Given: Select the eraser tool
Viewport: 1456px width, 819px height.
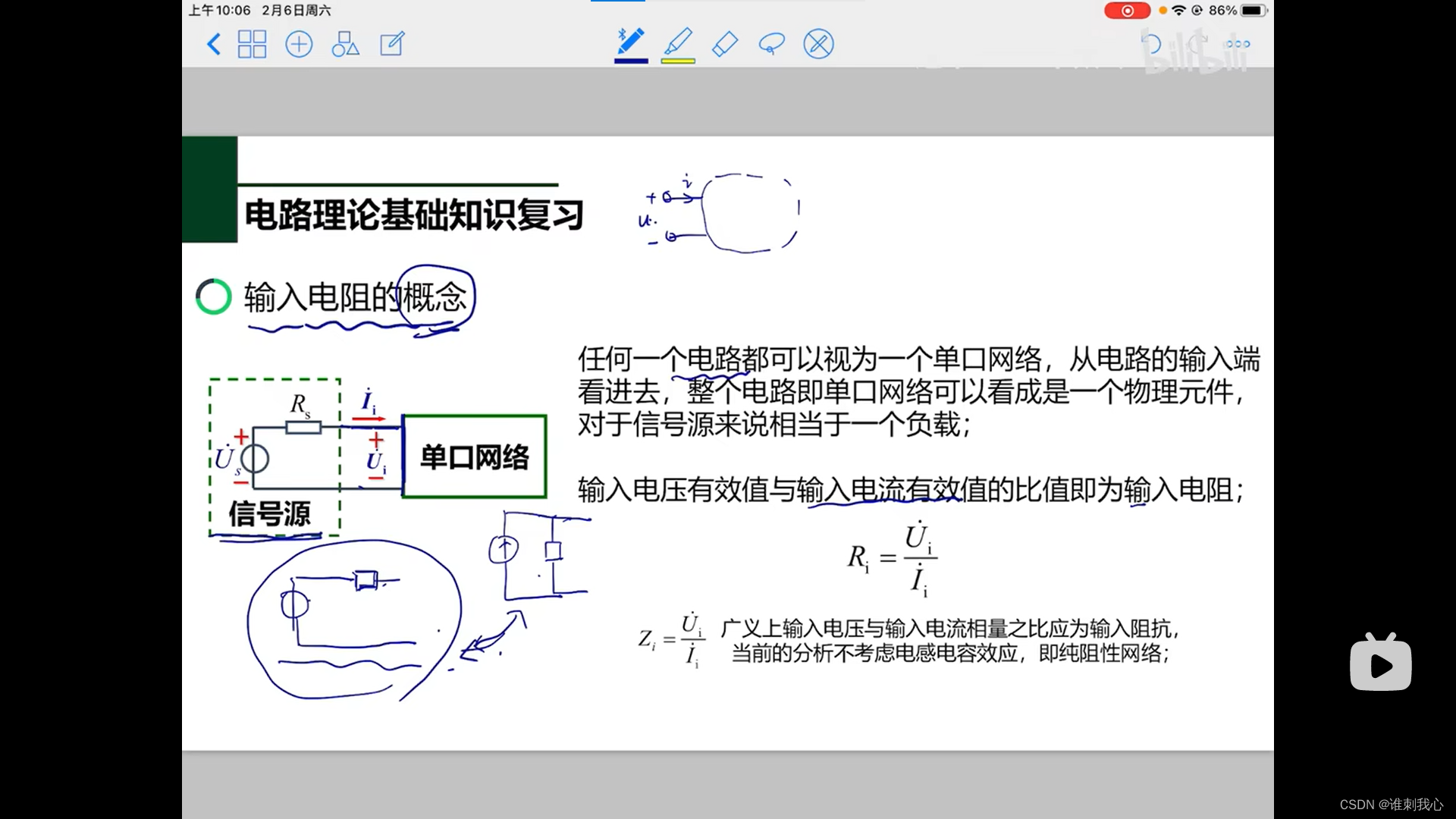Looking at the screenshot, I should [x=725, y=44].
